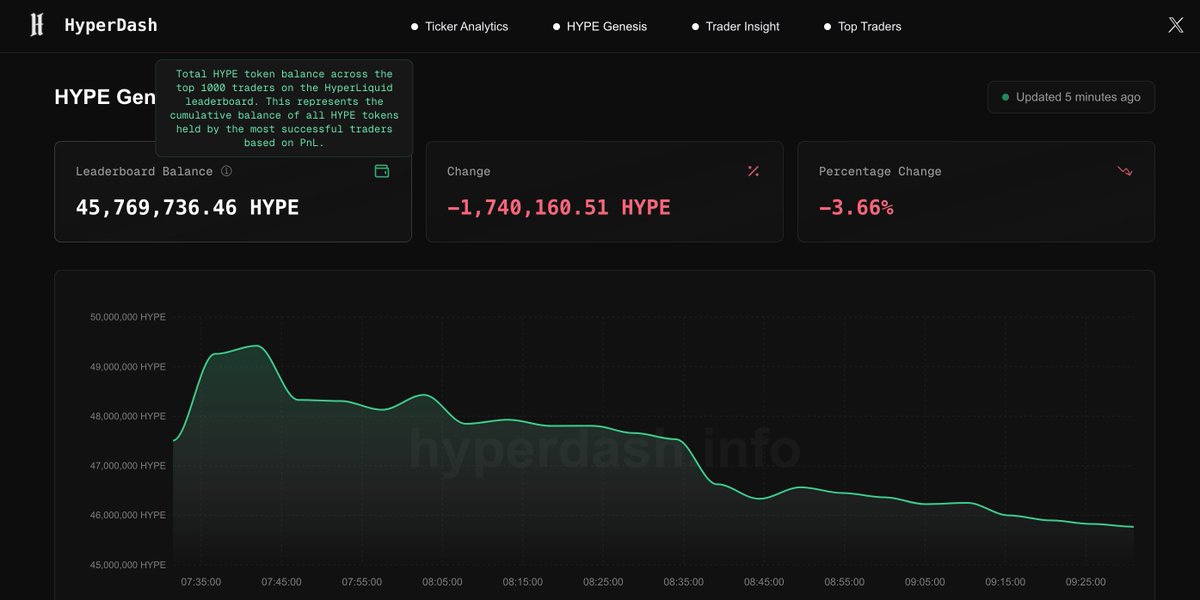Click the -3.66% percentage change figure
This screenshot has width=1200, height=600.
tap(853, 207)
